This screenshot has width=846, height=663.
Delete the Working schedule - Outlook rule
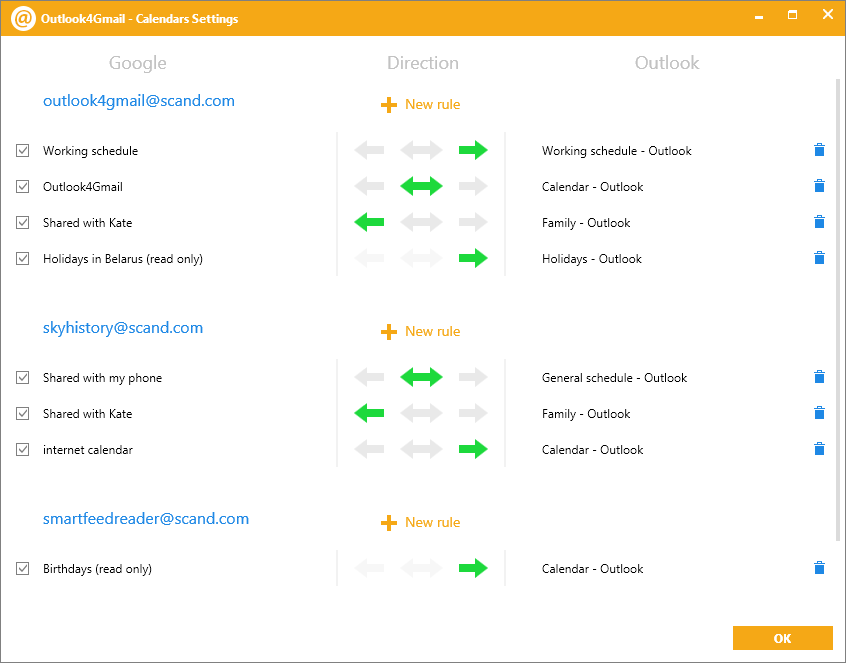[819, 149]
